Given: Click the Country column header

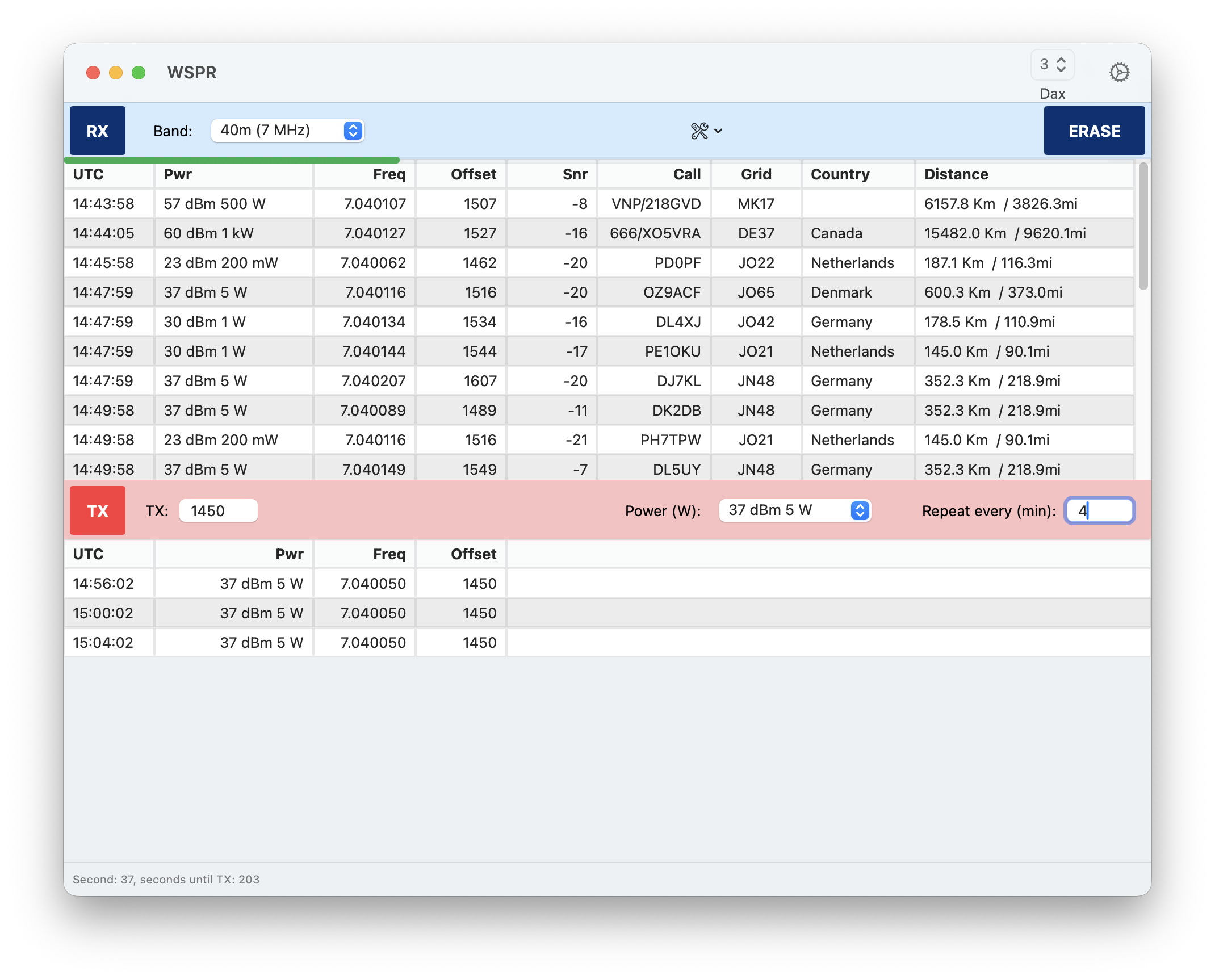Looking at the screenshot, I should (840, 174).
